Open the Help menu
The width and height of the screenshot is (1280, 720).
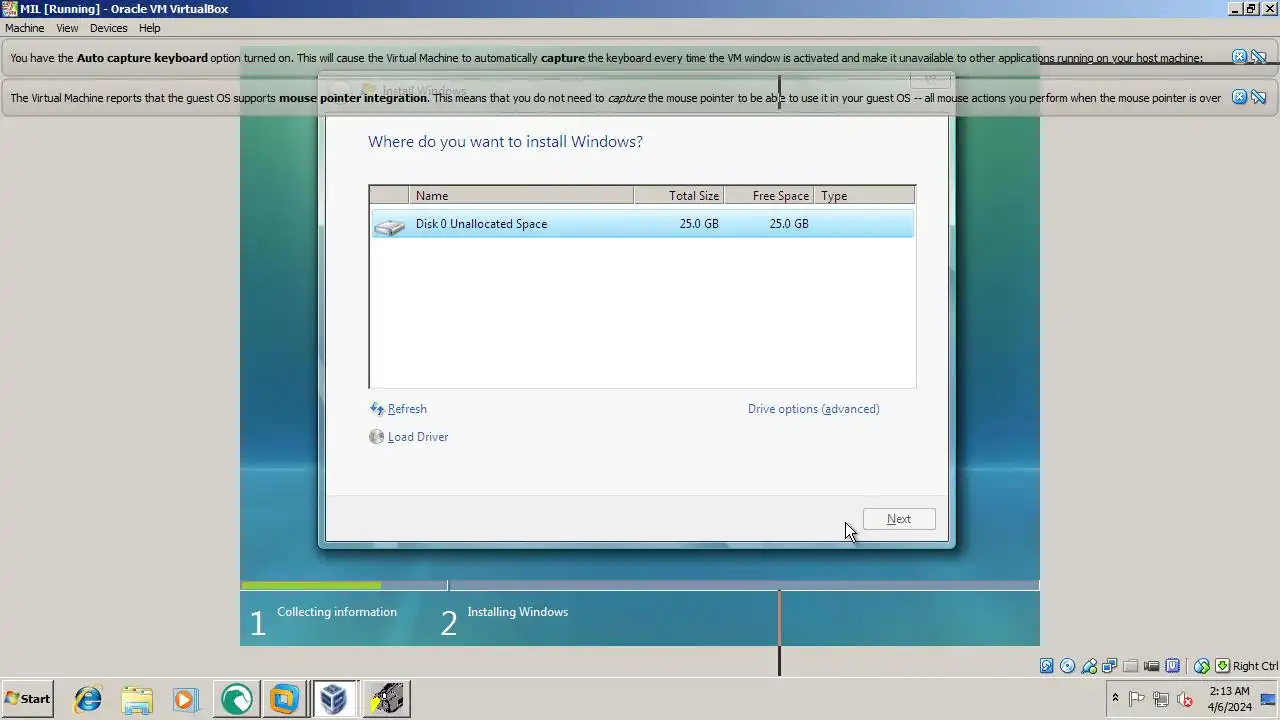[x=149, y=28]
